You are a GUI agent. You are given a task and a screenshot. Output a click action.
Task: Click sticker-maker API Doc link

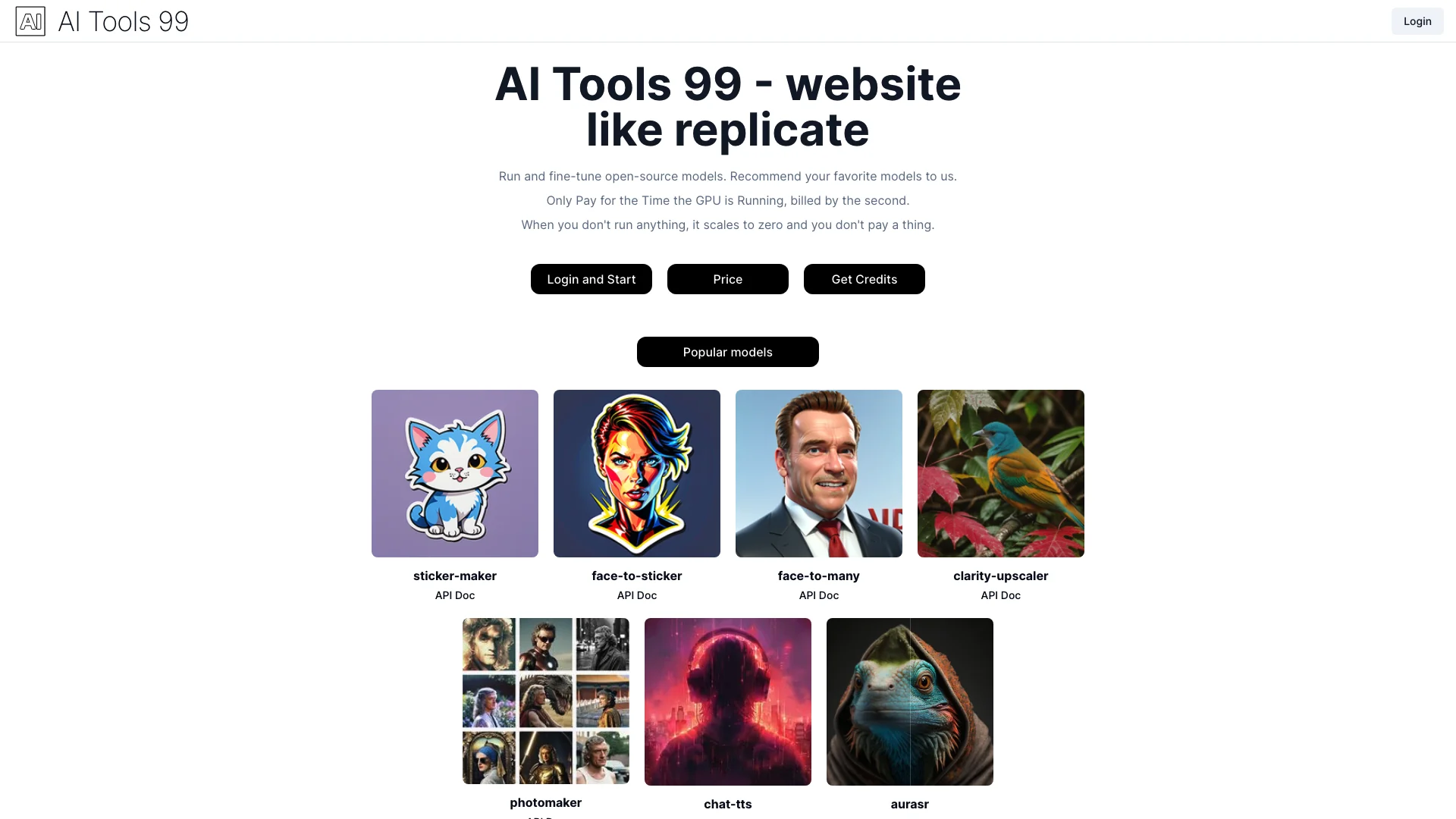455,595
